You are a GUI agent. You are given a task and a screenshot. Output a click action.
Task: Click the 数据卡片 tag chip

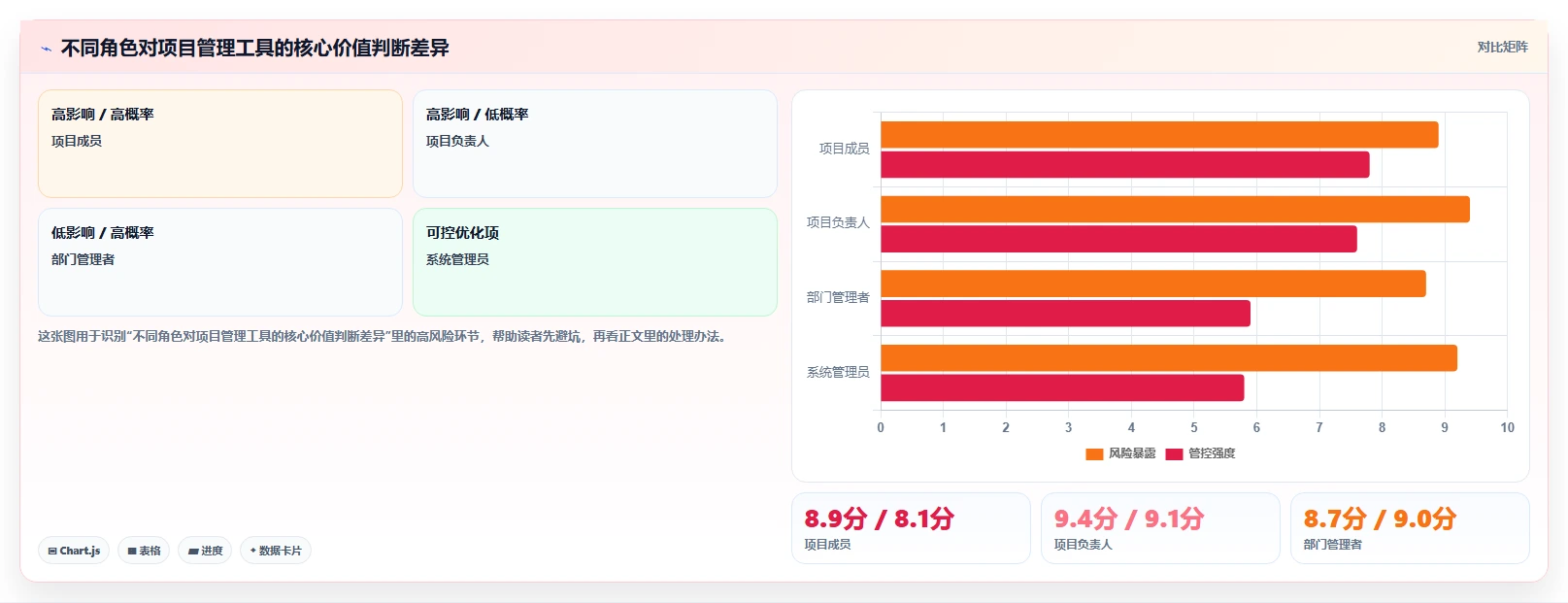(x=276, y=551)
